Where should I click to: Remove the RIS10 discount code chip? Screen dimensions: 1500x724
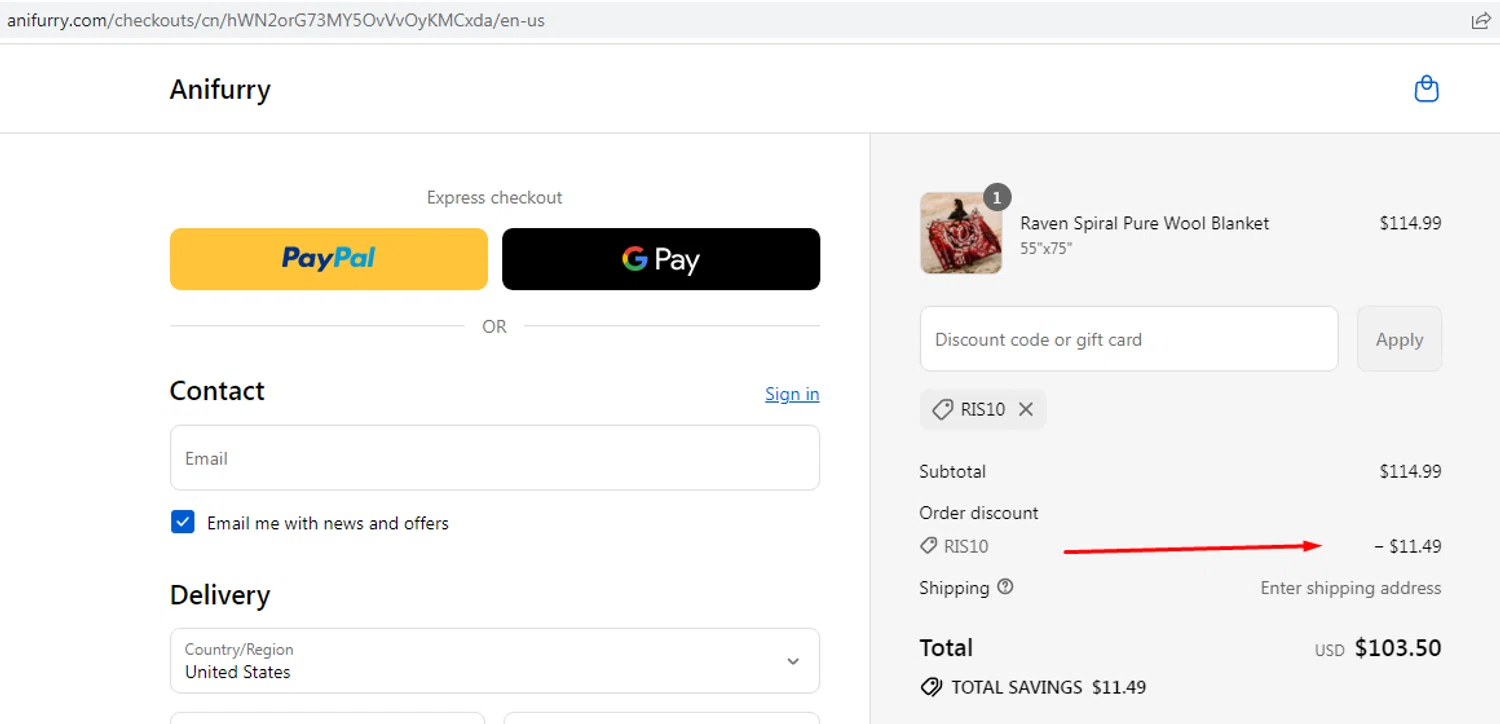[x=1025, y=409]
